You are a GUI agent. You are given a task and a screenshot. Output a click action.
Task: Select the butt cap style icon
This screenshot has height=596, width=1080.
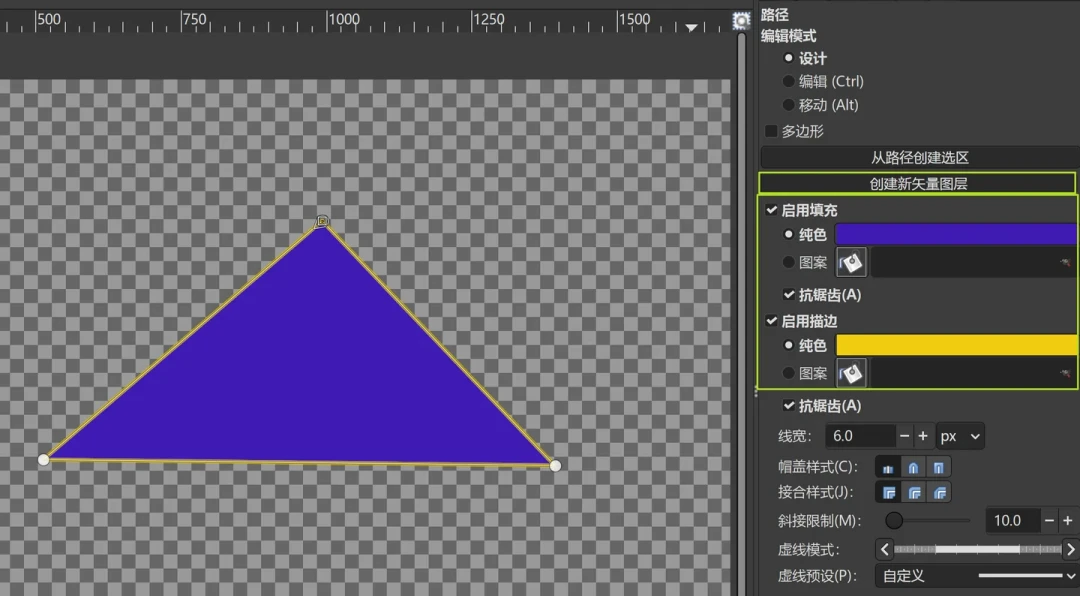coord(888,468)
